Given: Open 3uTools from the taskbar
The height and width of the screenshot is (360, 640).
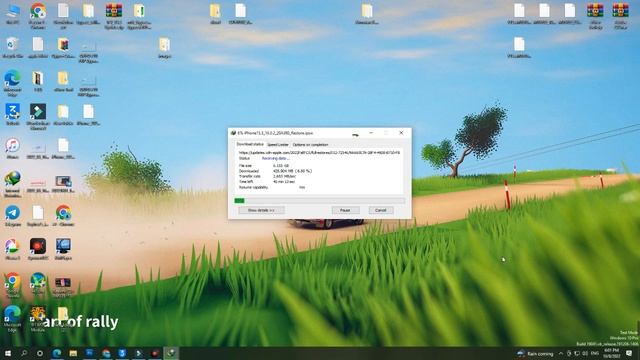Looking at the screenshot, I should (x=122, y=353).
